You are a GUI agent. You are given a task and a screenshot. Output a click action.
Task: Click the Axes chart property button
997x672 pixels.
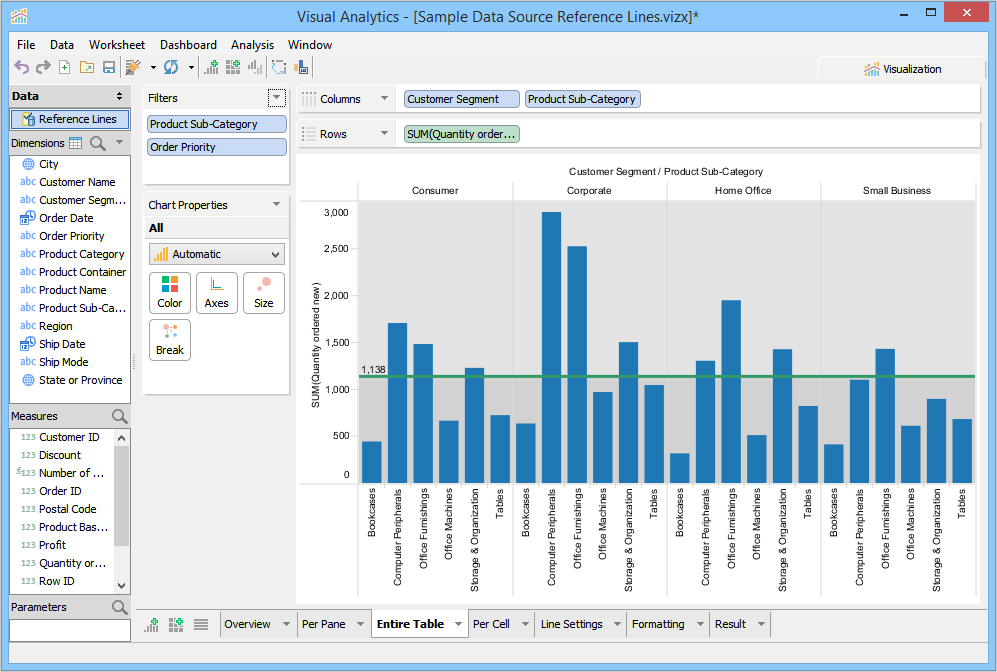[217, 292]
